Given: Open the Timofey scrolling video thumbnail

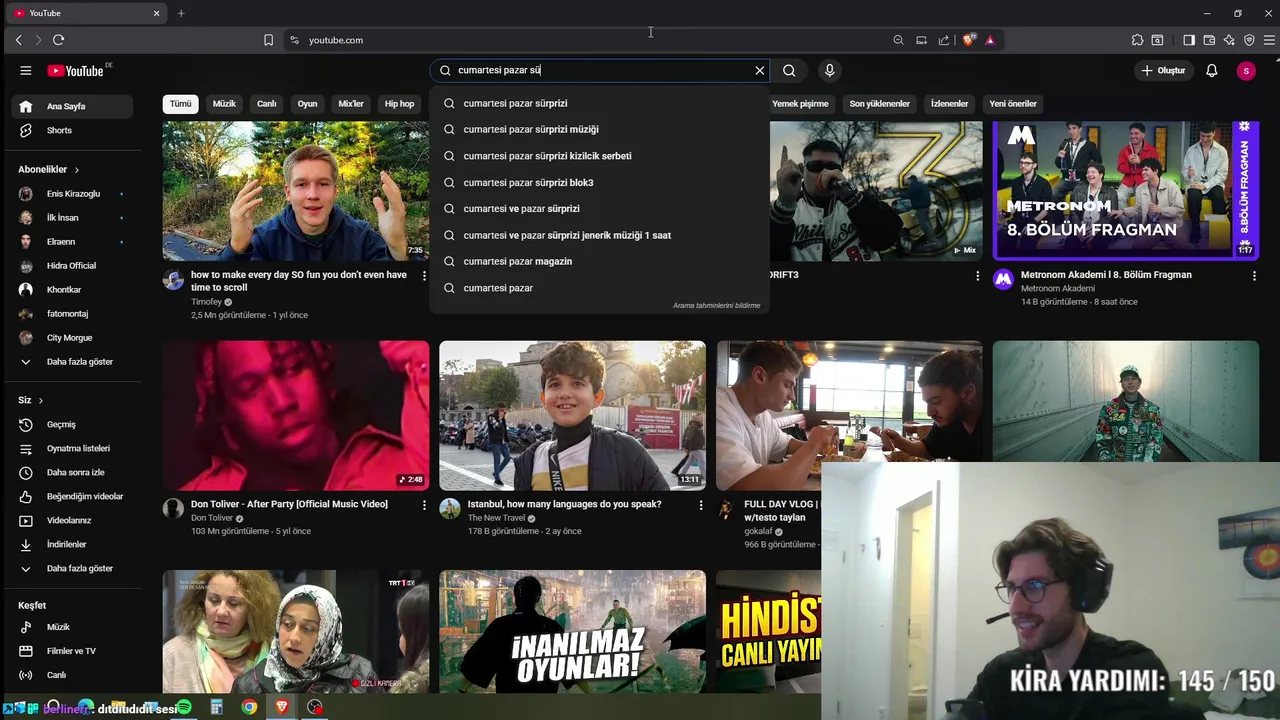Looking at the screenshot, I should [296, 190].
